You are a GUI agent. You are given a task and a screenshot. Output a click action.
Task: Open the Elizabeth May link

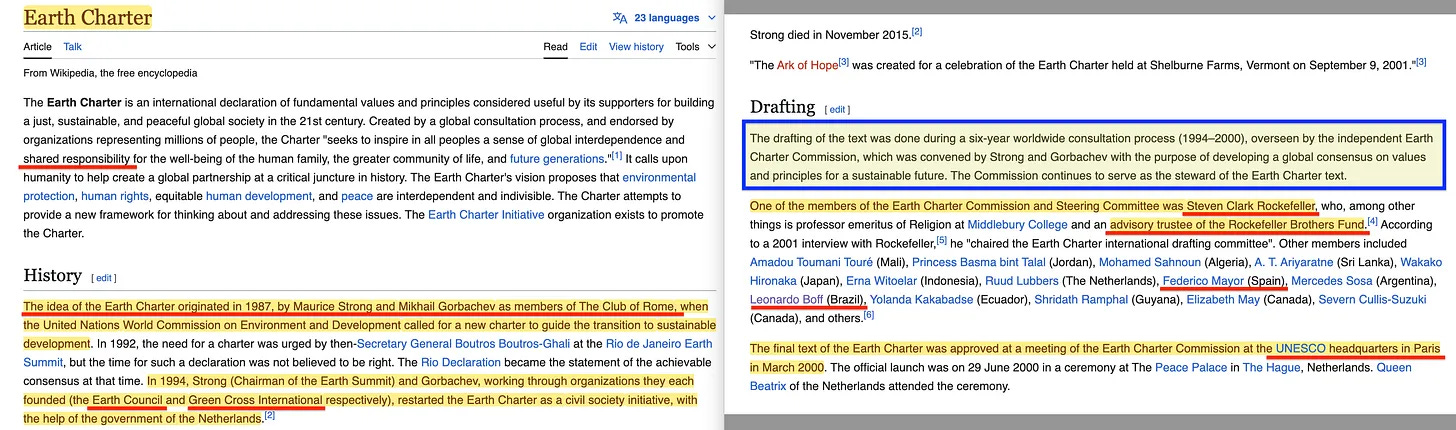point(1224,300)
